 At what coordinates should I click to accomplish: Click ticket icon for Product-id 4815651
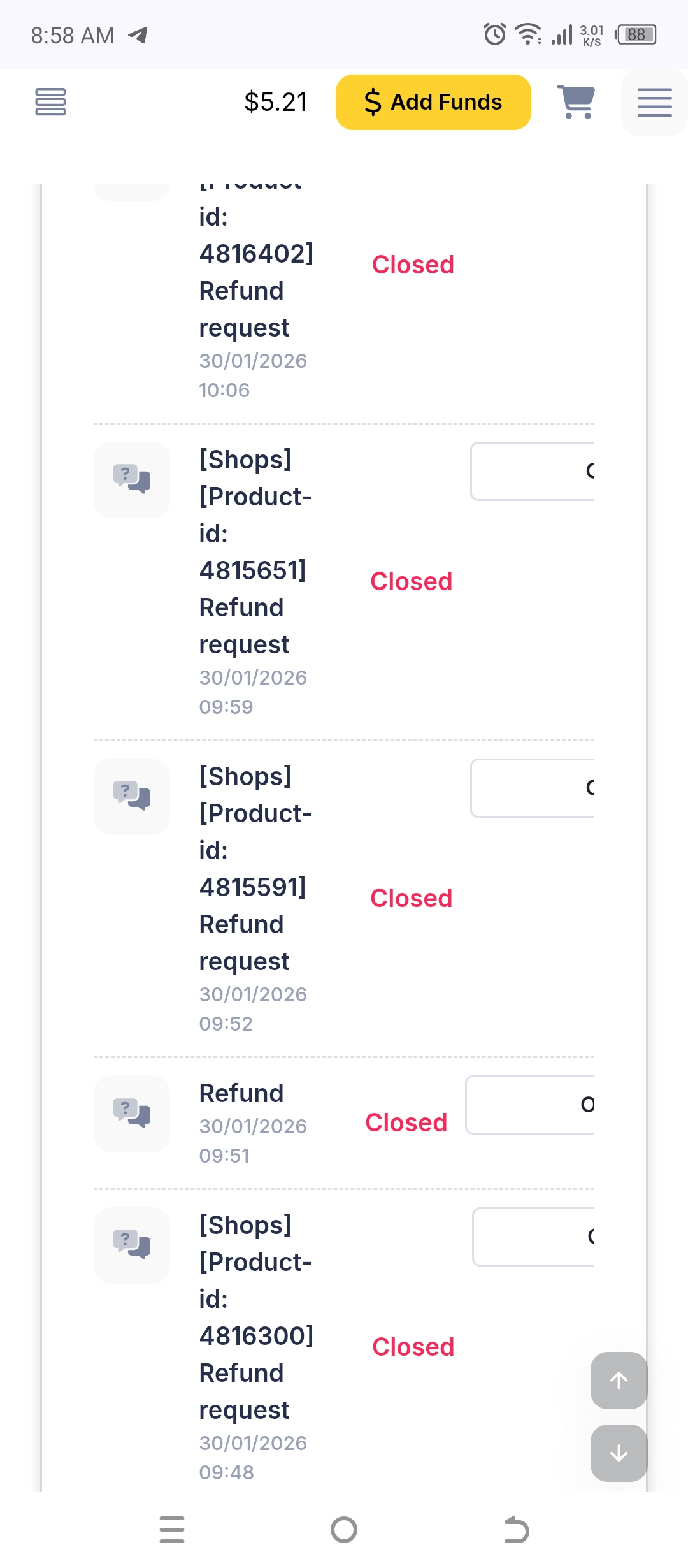pyautogui.click(x=132, y=479)
